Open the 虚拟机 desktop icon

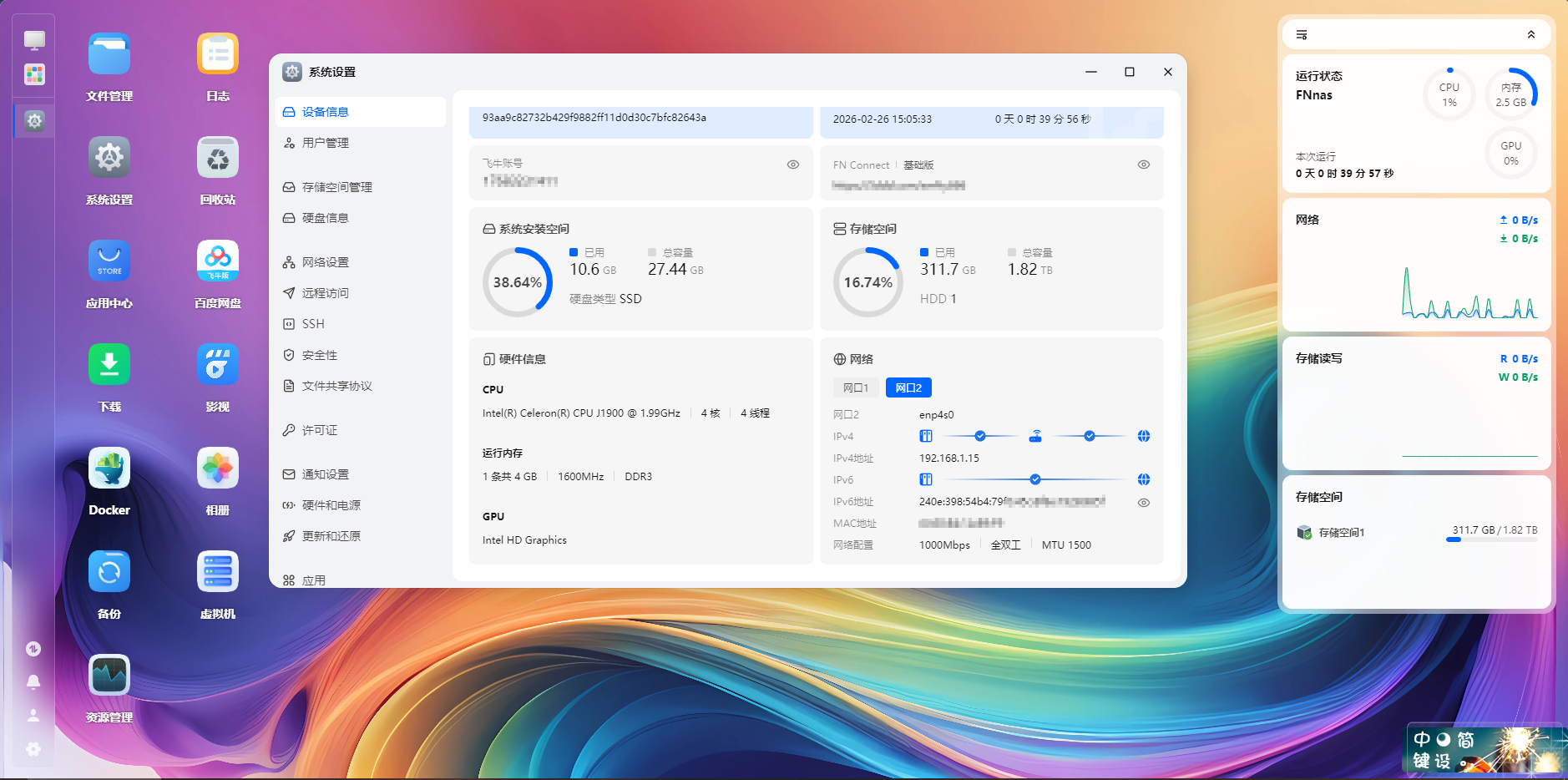coord(218,572)
